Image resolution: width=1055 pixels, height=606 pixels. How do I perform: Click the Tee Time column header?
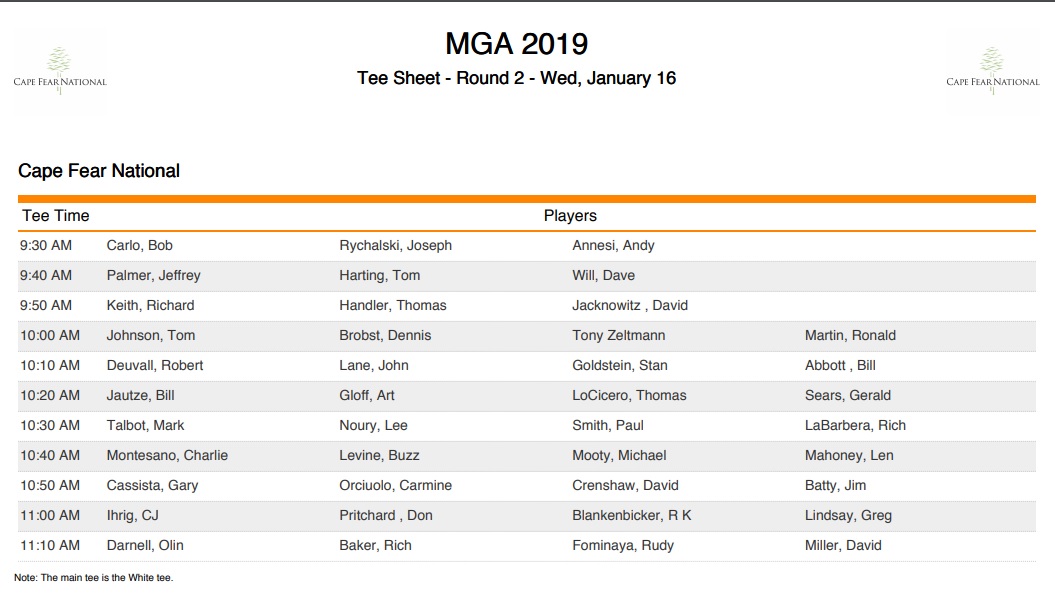56,216
